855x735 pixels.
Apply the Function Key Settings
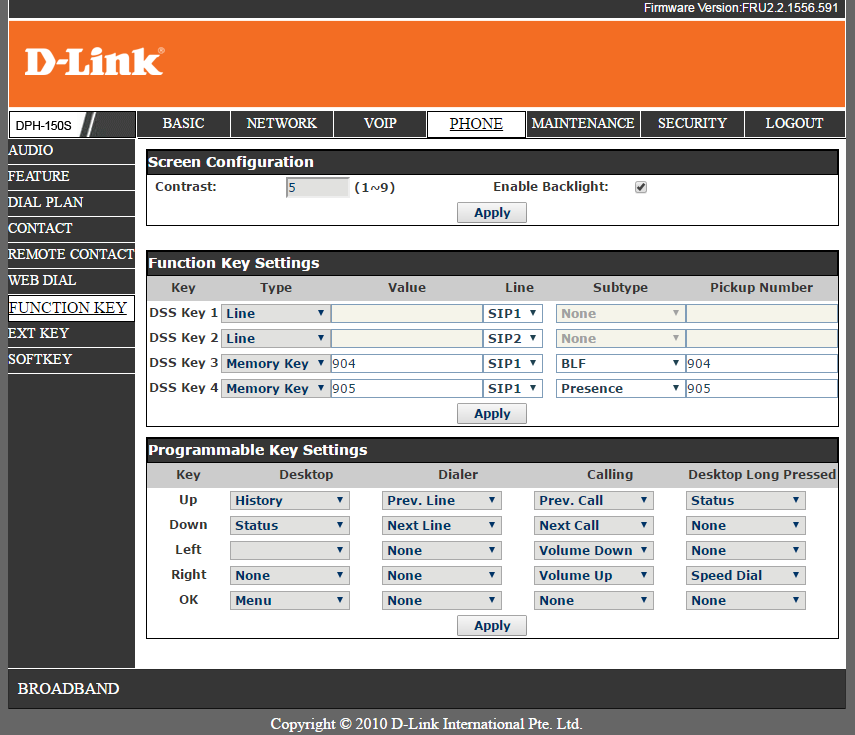pos(491,413)
